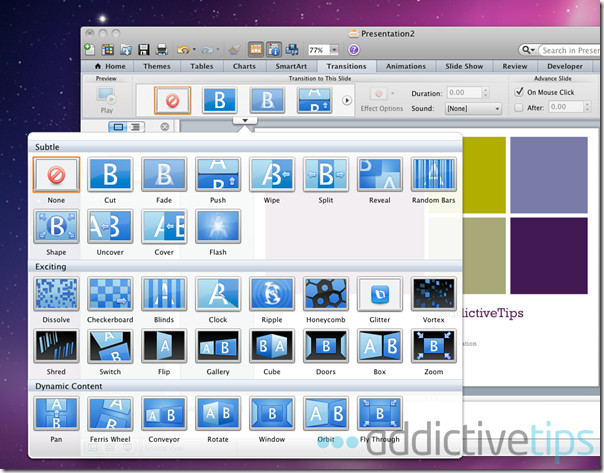Apply the Orbit transition
604x473 pixels.
pos(326,414)
